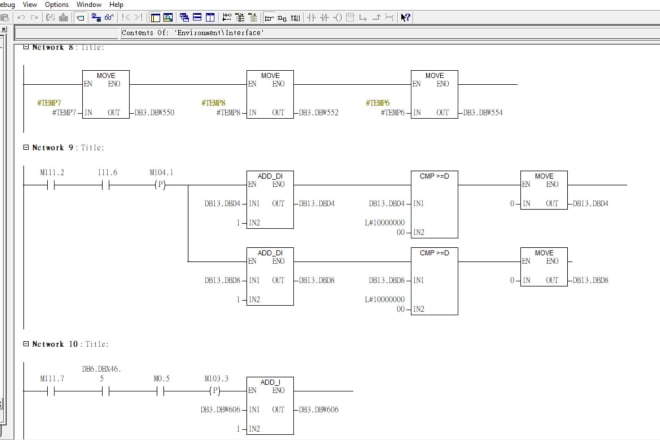Collapse Network 8 using its box toggle
Viewport: 660px width, 440px height.
click(26, 47)
